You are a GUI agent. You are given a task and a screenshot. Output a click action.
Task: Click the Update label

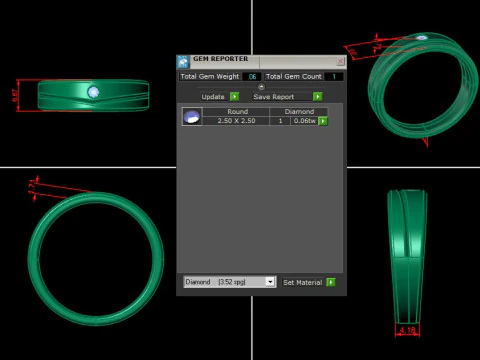(x=213, y=97)
